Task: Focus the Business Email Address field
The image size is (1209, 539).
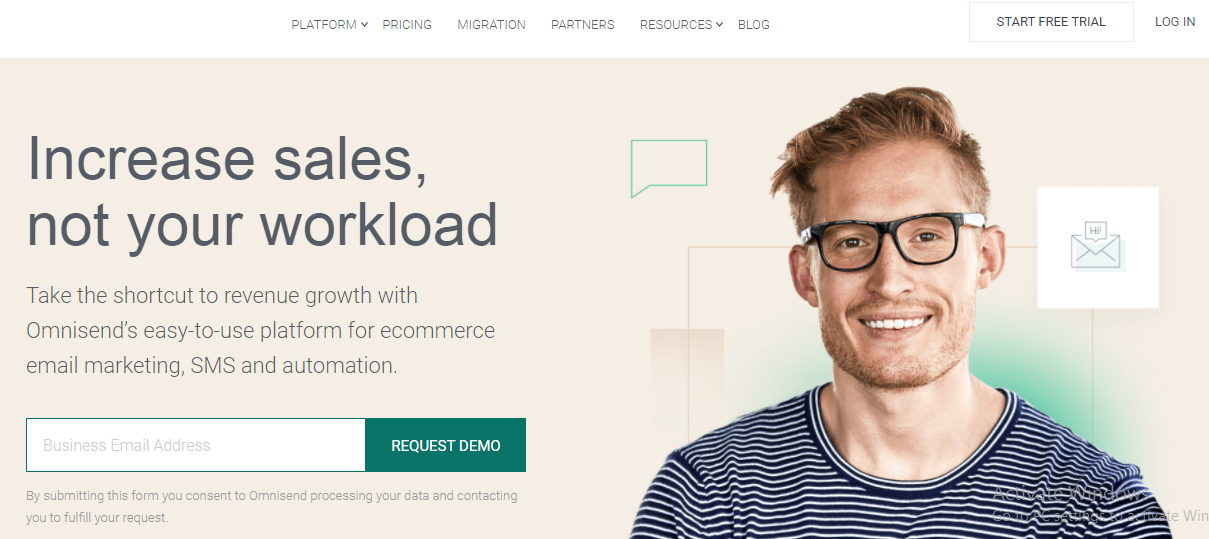Action: point(196,445)
